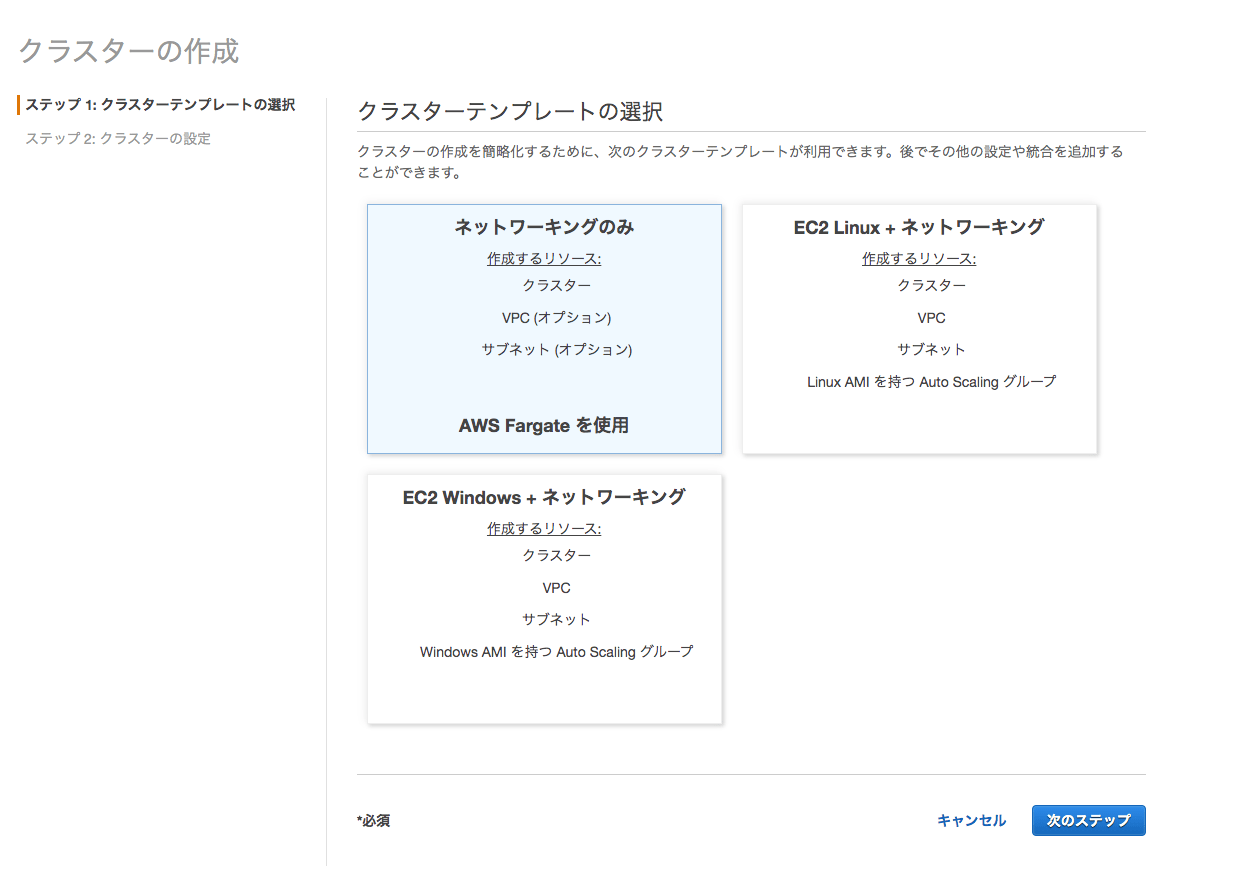Click the VPC (オプション) resource item
This screenshot has width=1253, height=895.
[x=556, y=318]
